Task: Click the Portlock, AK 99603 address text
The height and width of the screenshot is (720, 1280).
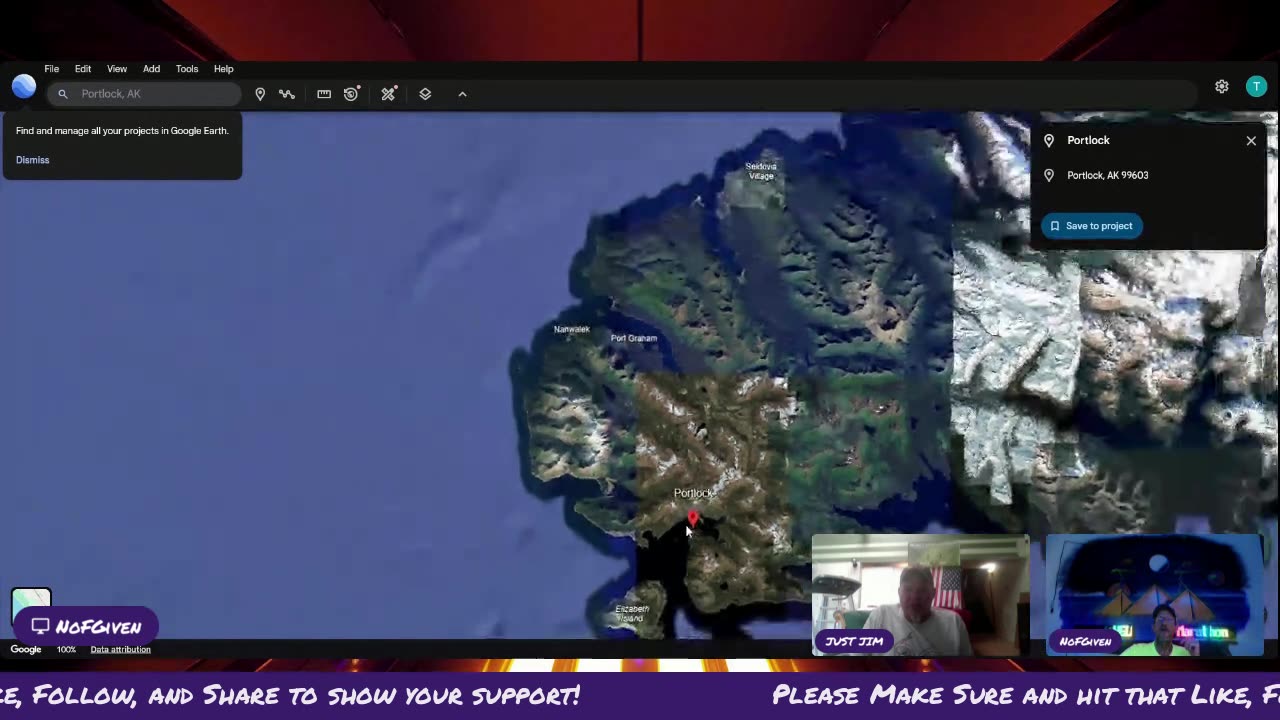Action: (1107, 175)
